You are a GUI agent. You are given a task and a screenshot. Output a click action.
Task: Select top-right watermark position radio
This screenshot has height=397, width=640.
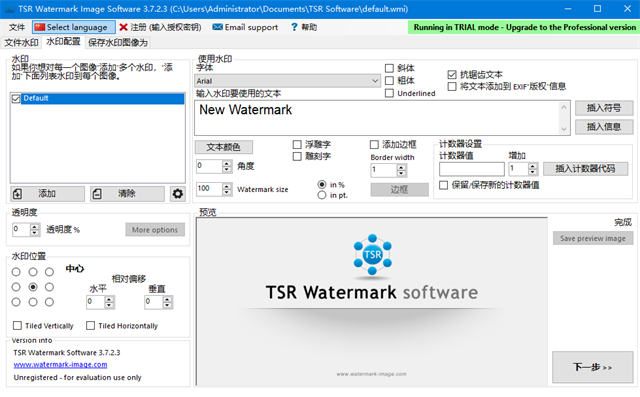[x=49, y=272]
